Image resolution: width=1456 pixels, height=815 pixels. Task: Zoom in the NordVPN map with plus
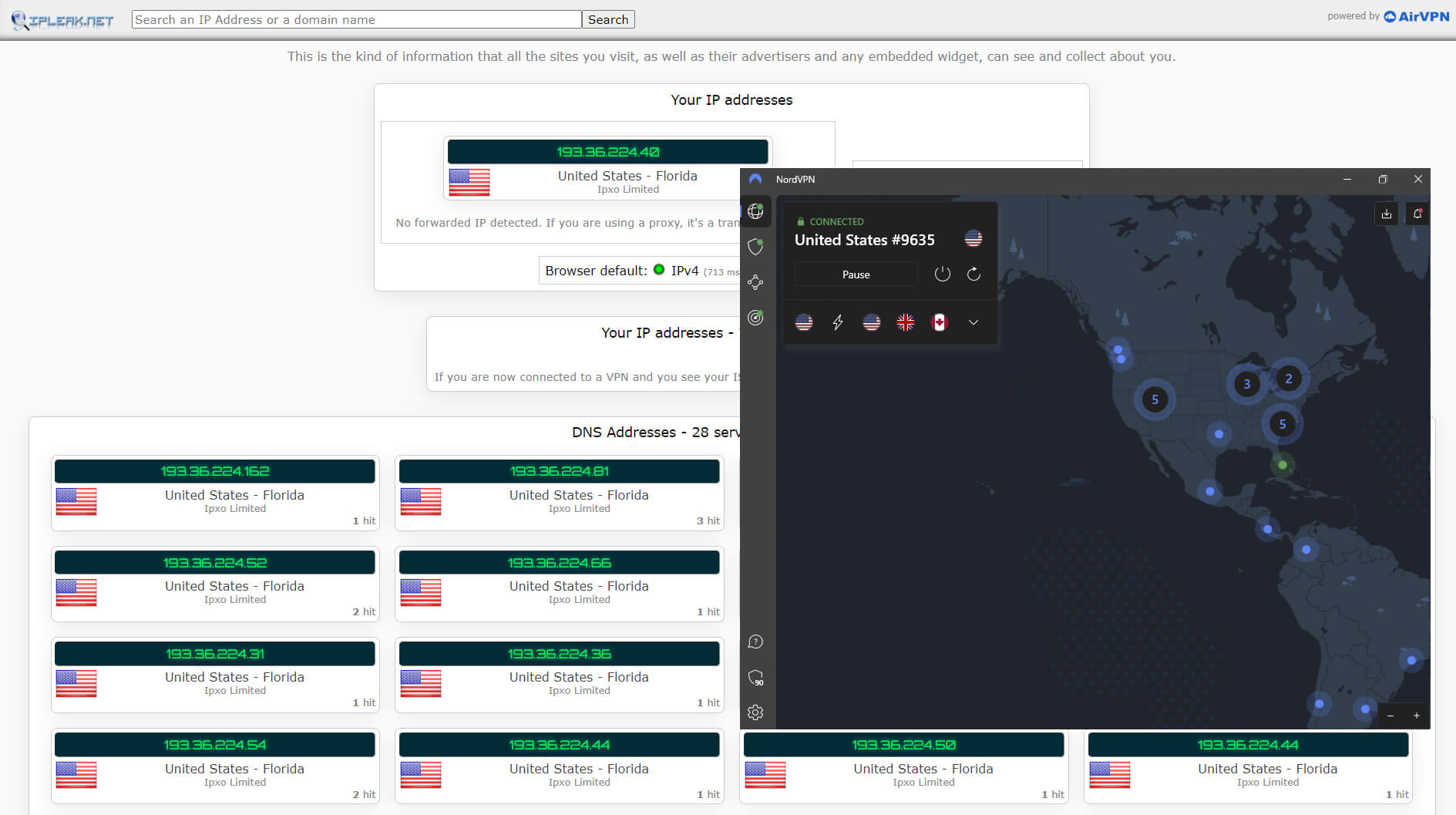[1417, 716]
